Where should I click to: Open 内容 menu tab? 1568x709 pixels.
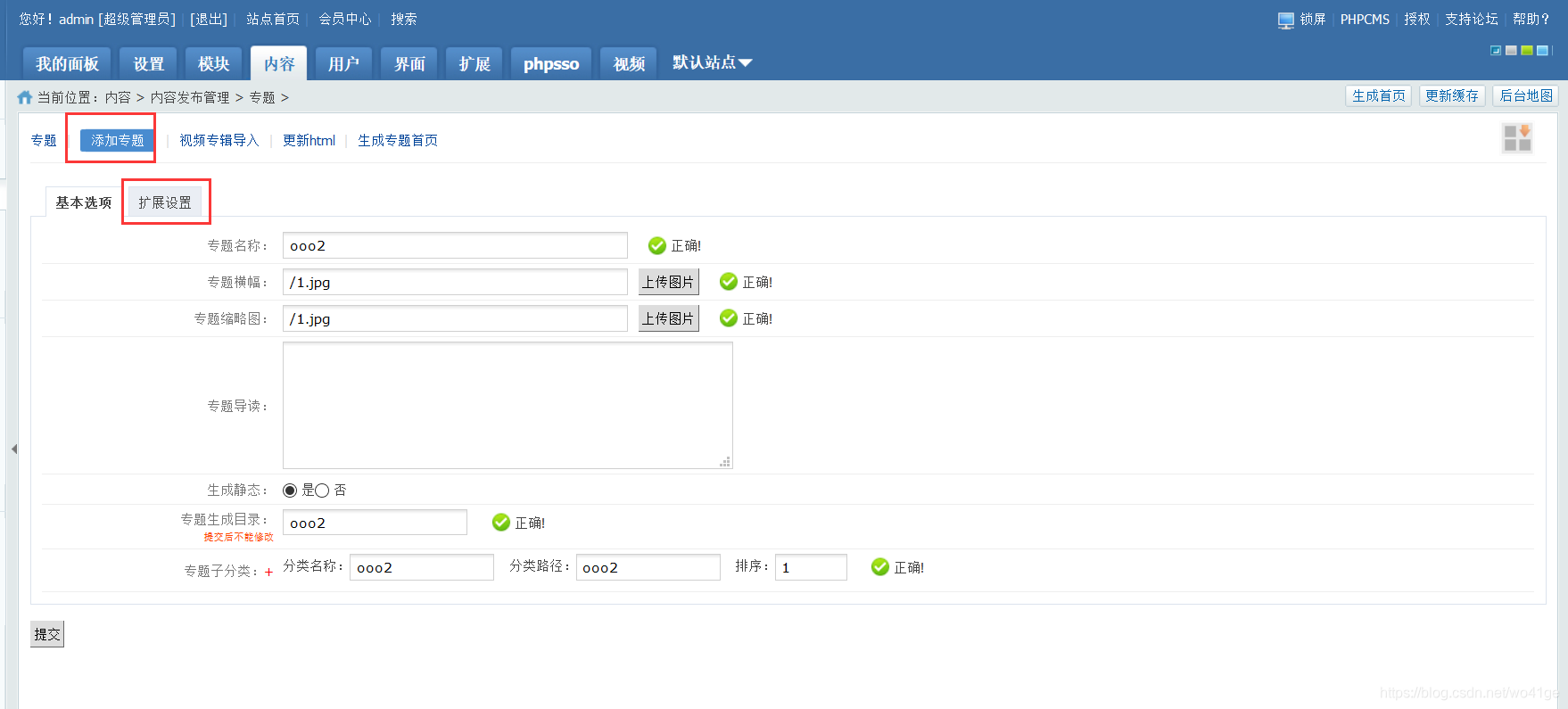click(278, 63)
